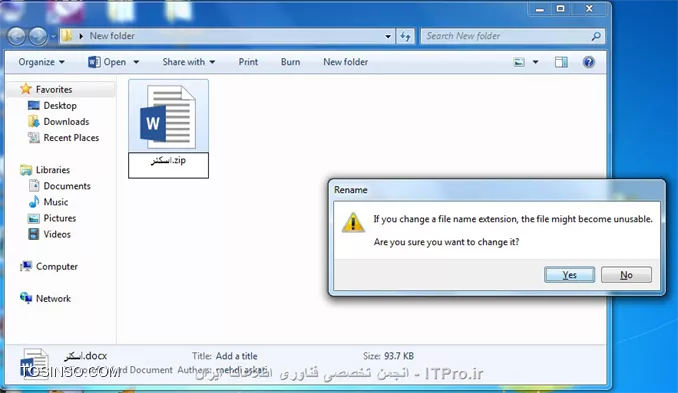
Task: Click the Open button with Word icon
Action: 107,62
